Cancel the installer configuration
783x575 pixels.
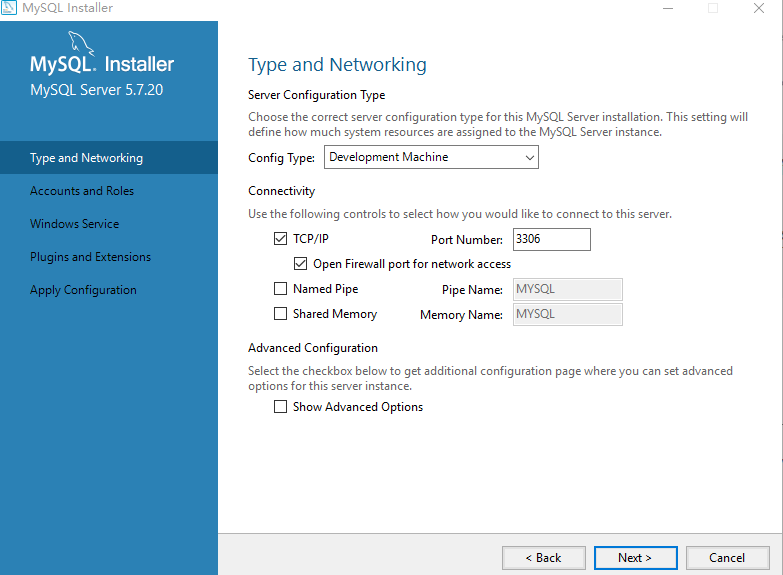point(728,558)
